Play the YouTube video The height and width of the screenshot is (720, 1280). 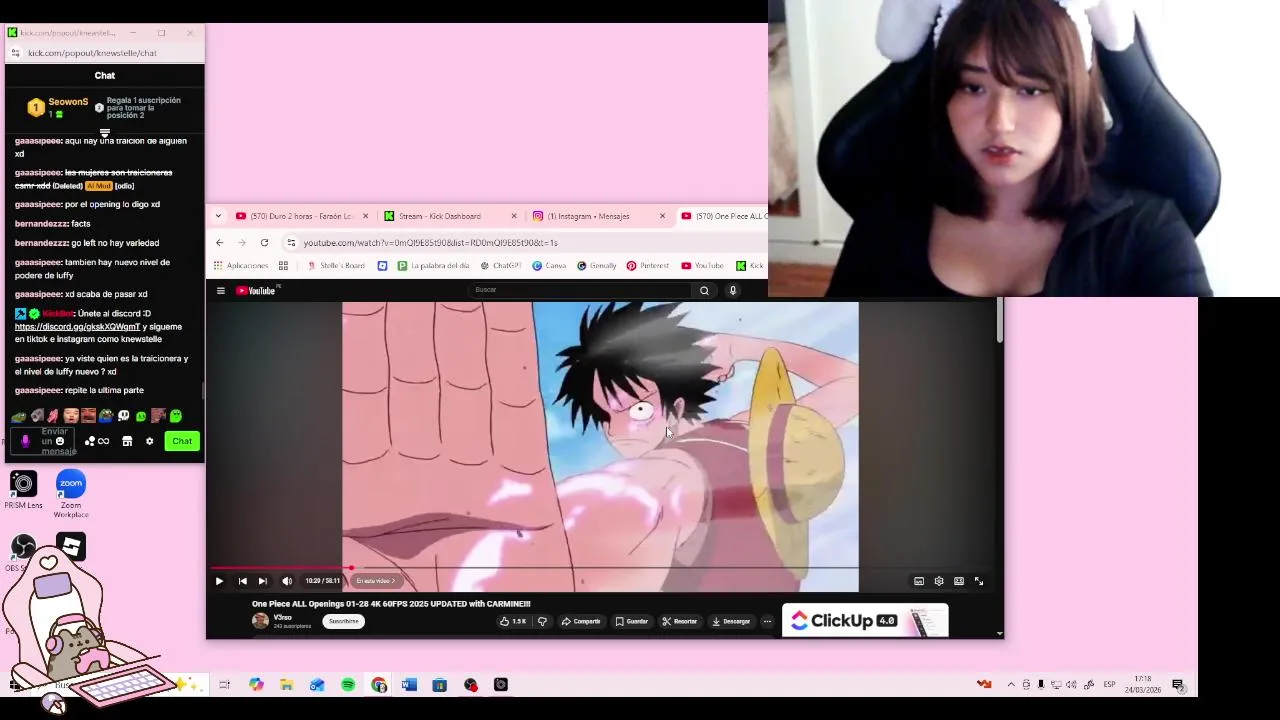[219, 581]
